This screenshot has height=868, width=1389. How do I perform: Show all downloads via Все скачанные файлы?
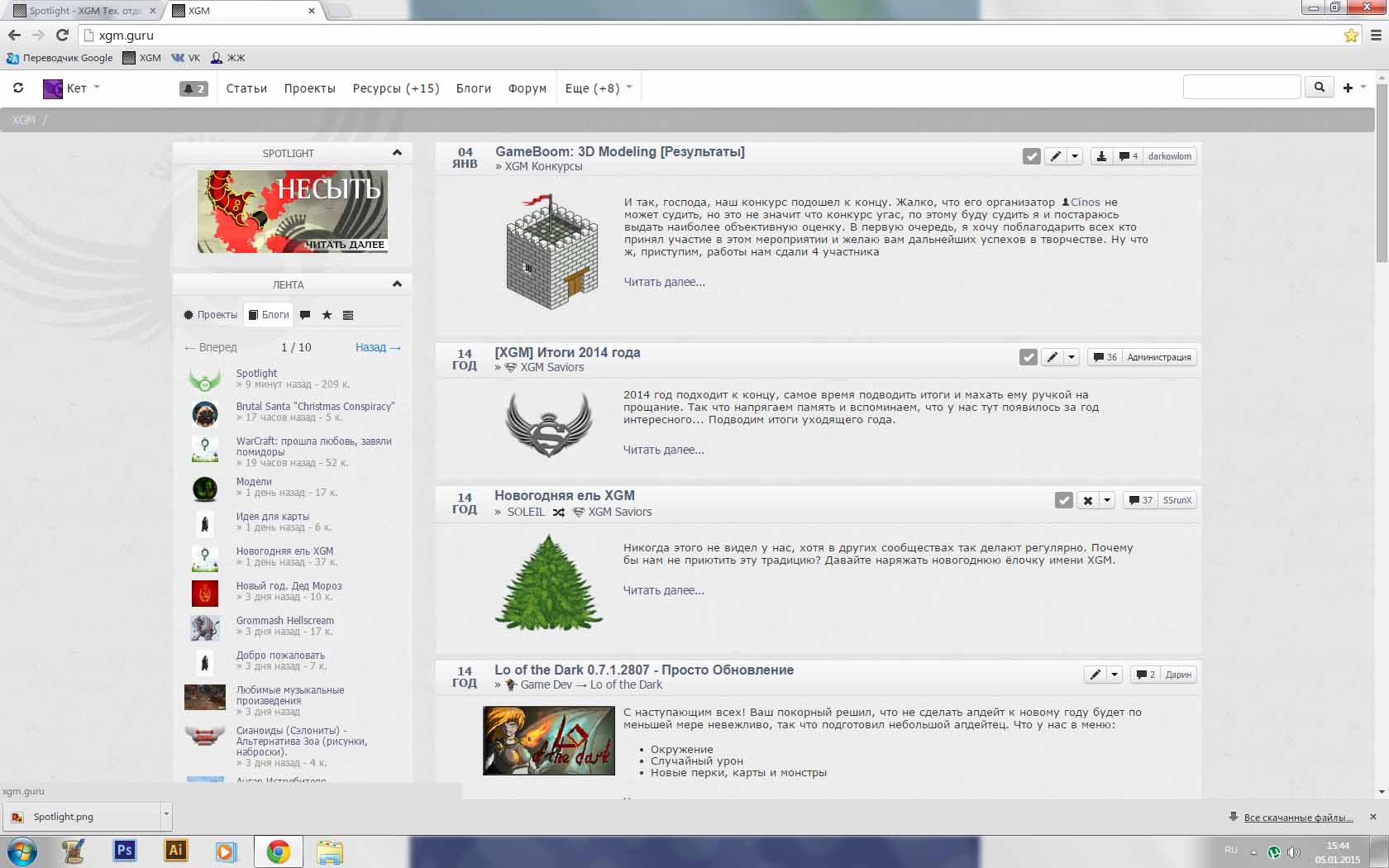pos(1298,818)
